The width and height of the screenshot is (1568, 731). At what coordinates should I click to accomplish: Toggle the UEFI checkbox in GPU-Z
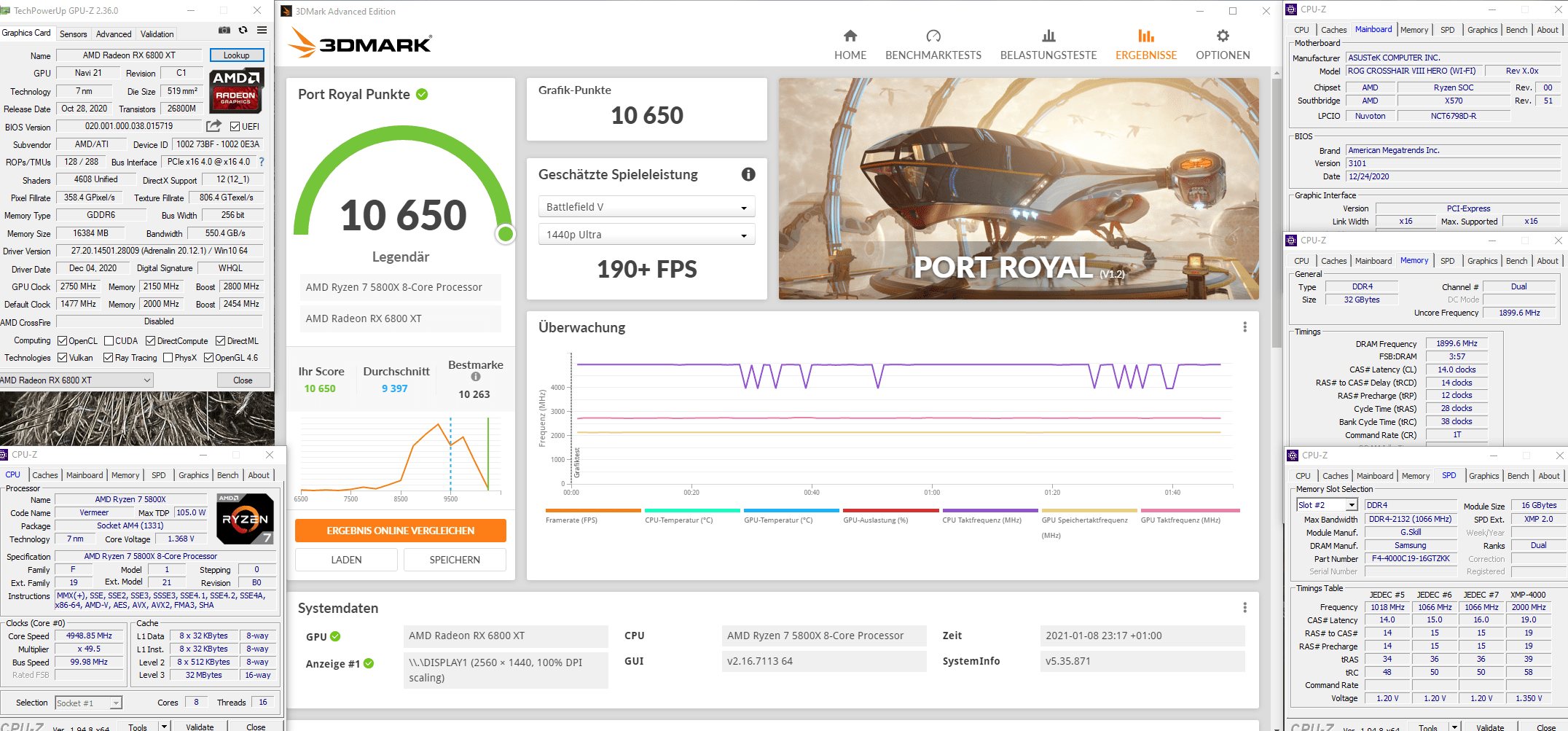235,127
